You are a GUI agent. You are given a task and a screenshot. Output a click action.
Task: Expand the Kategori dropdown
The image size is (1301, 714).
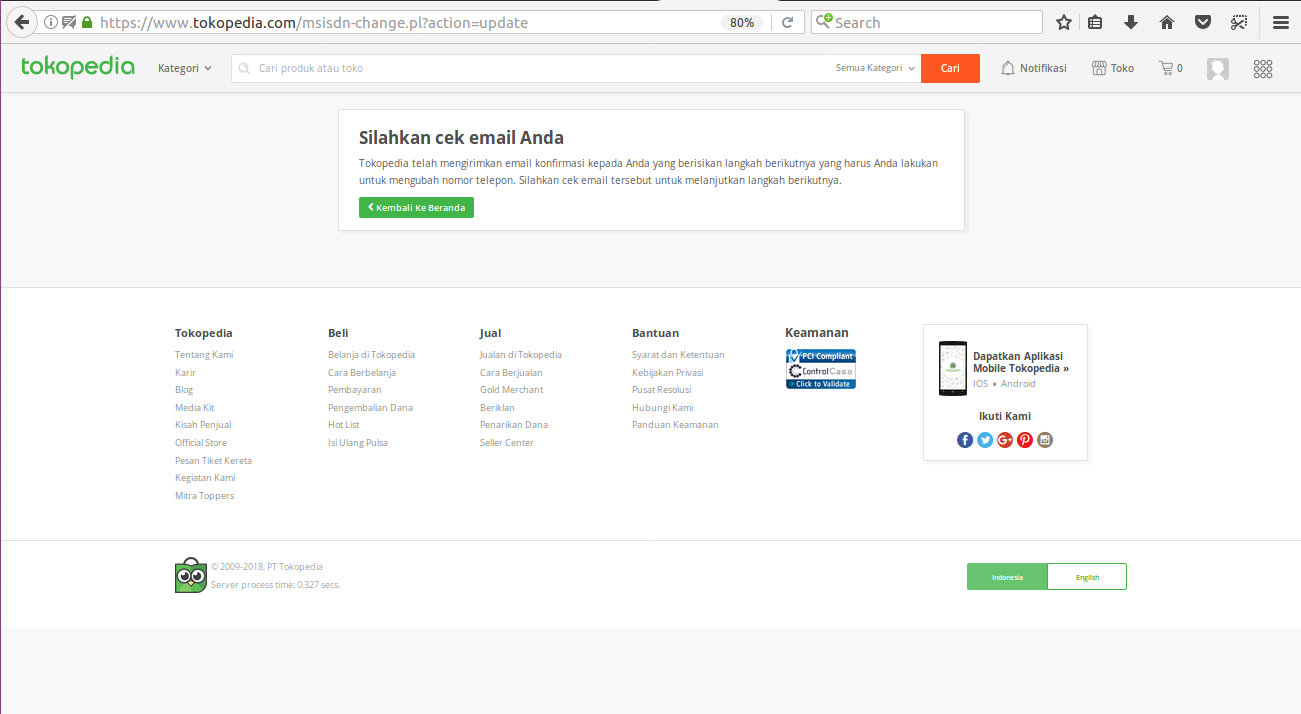click(x=185, y=68)
